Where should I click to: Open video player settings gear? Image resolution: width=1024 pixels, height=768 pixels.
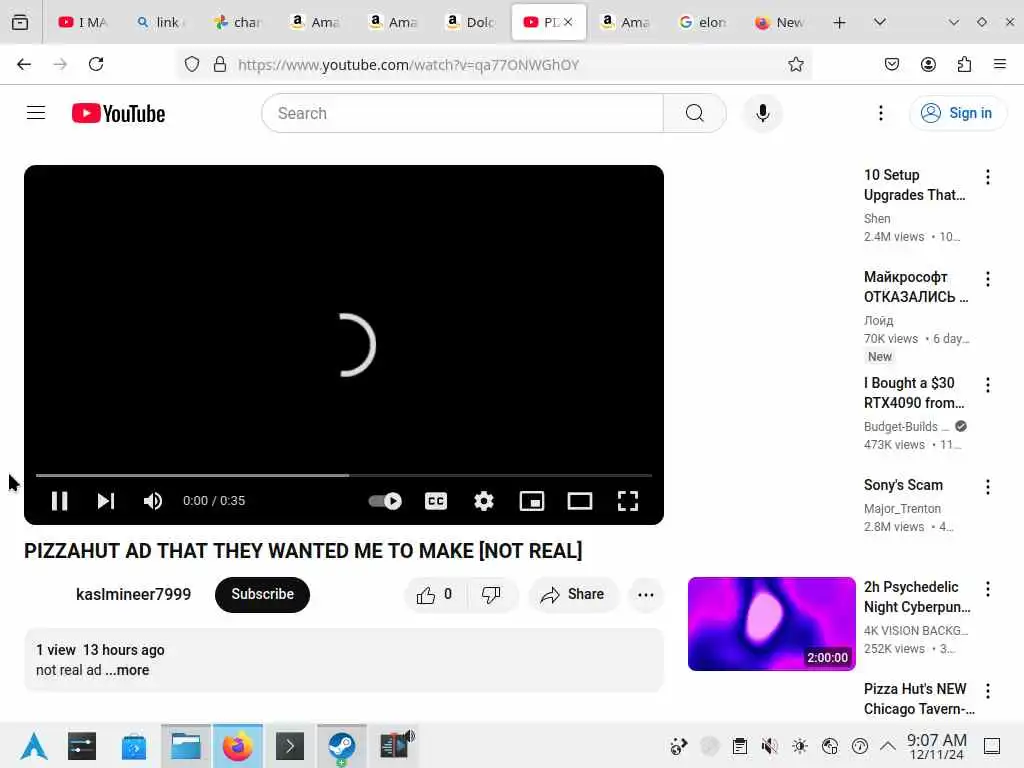pyautogui.click(x=484, y=501)
